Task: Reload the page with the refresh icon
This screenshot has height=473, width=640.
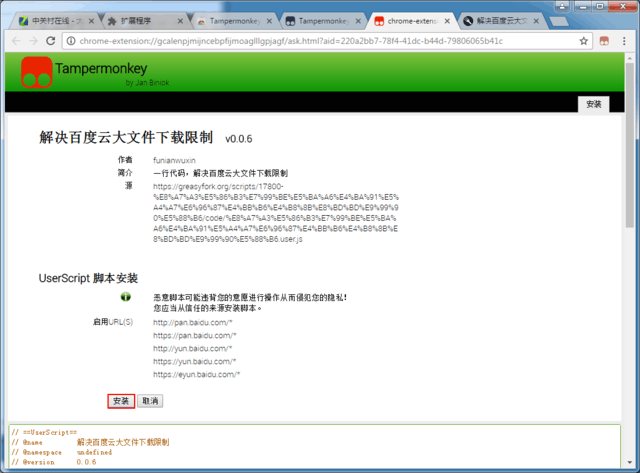Action: tap(50, 41)
